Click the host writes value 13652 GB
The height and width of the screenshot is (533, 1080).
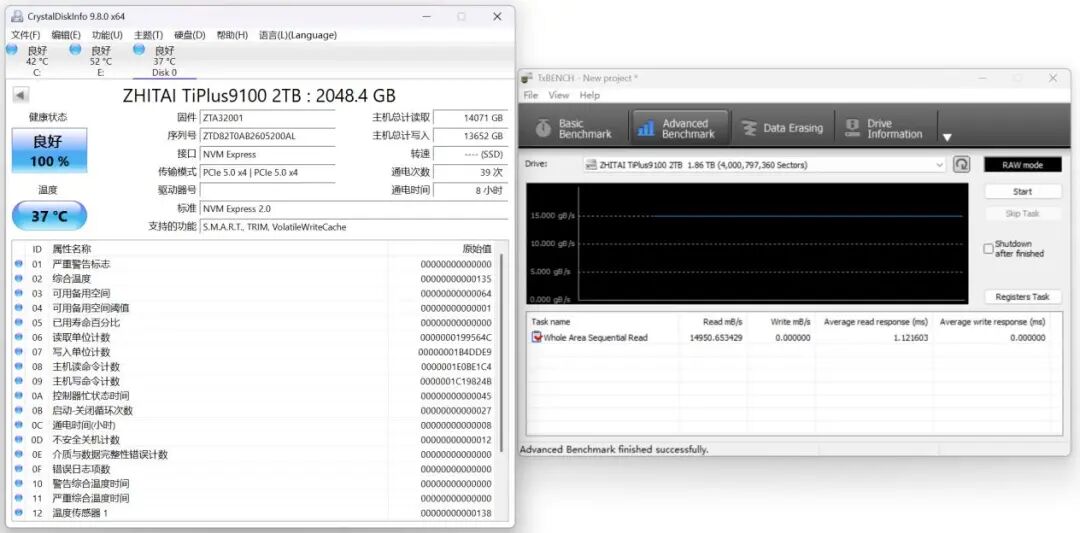pyautogui.click(x=470, y=136)
